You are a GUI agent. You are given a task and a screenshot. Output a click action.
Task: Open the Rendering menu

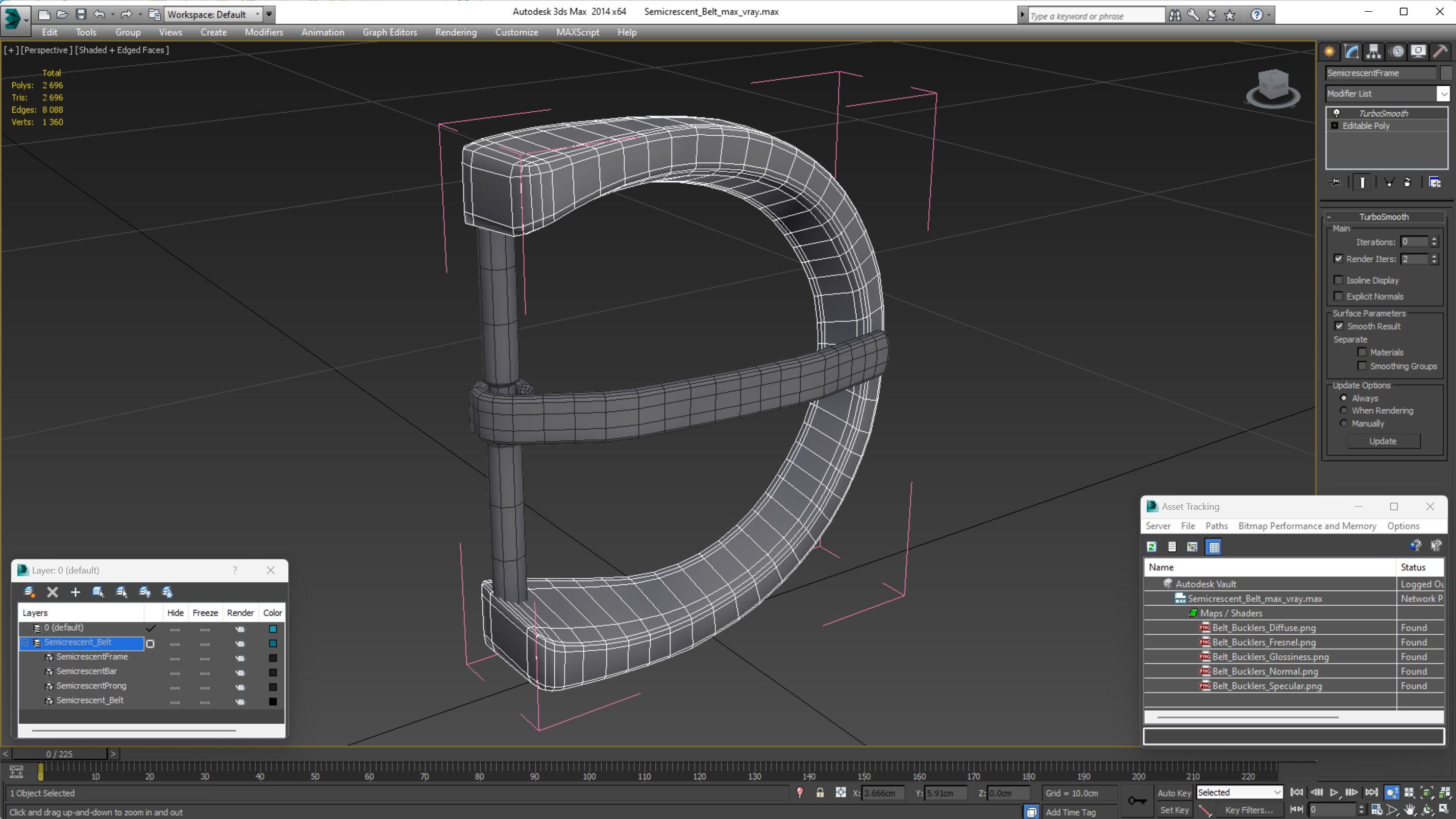point(456,32)
